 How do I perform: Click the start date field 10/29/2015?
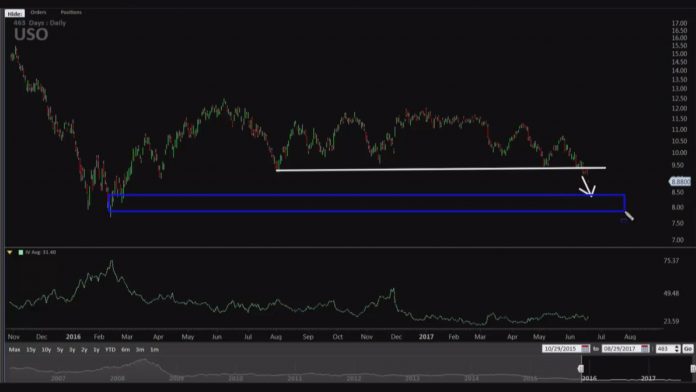point(562,349)
